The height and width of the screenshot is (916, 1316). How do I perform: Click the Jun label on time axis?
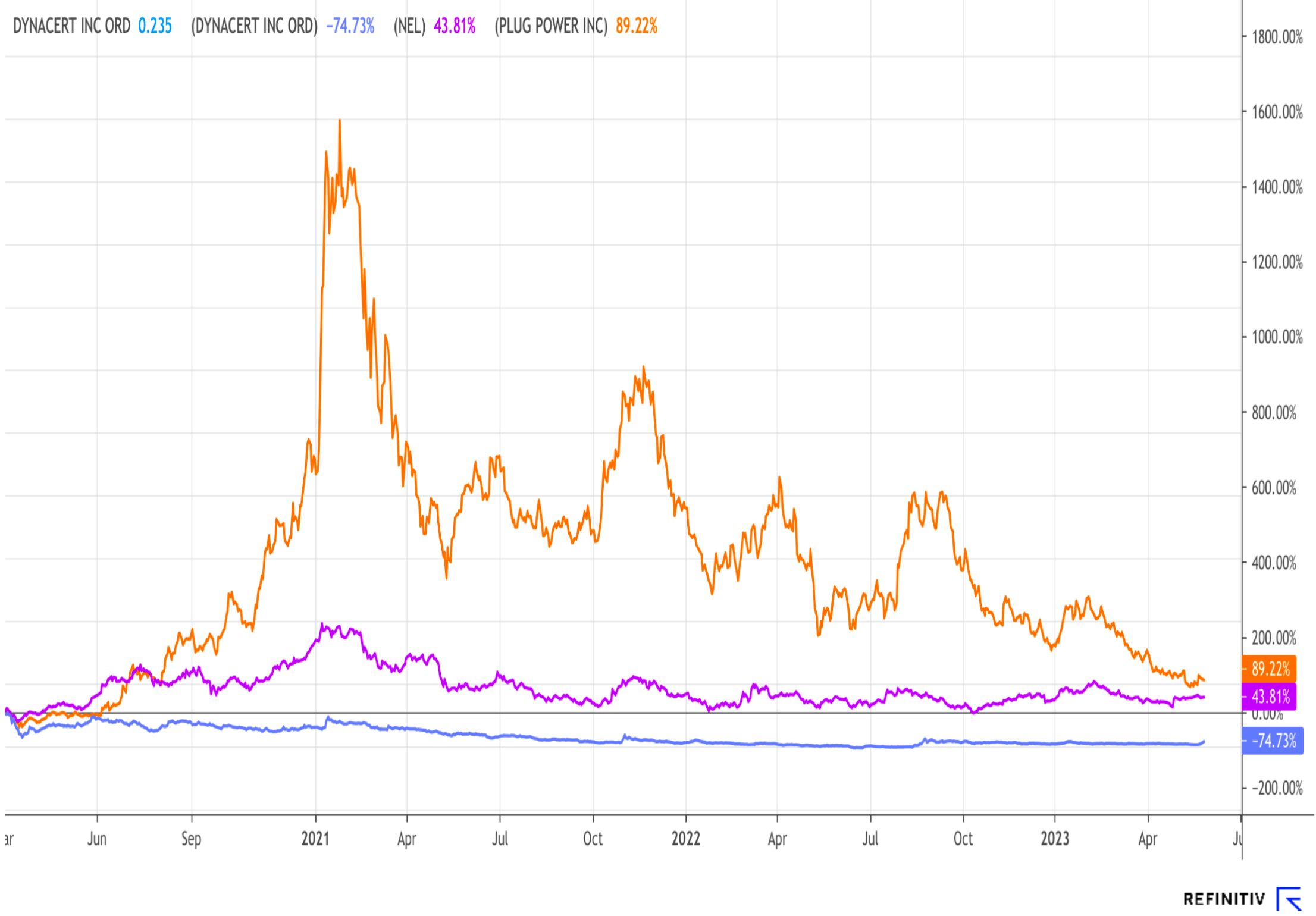pos(97,839)
